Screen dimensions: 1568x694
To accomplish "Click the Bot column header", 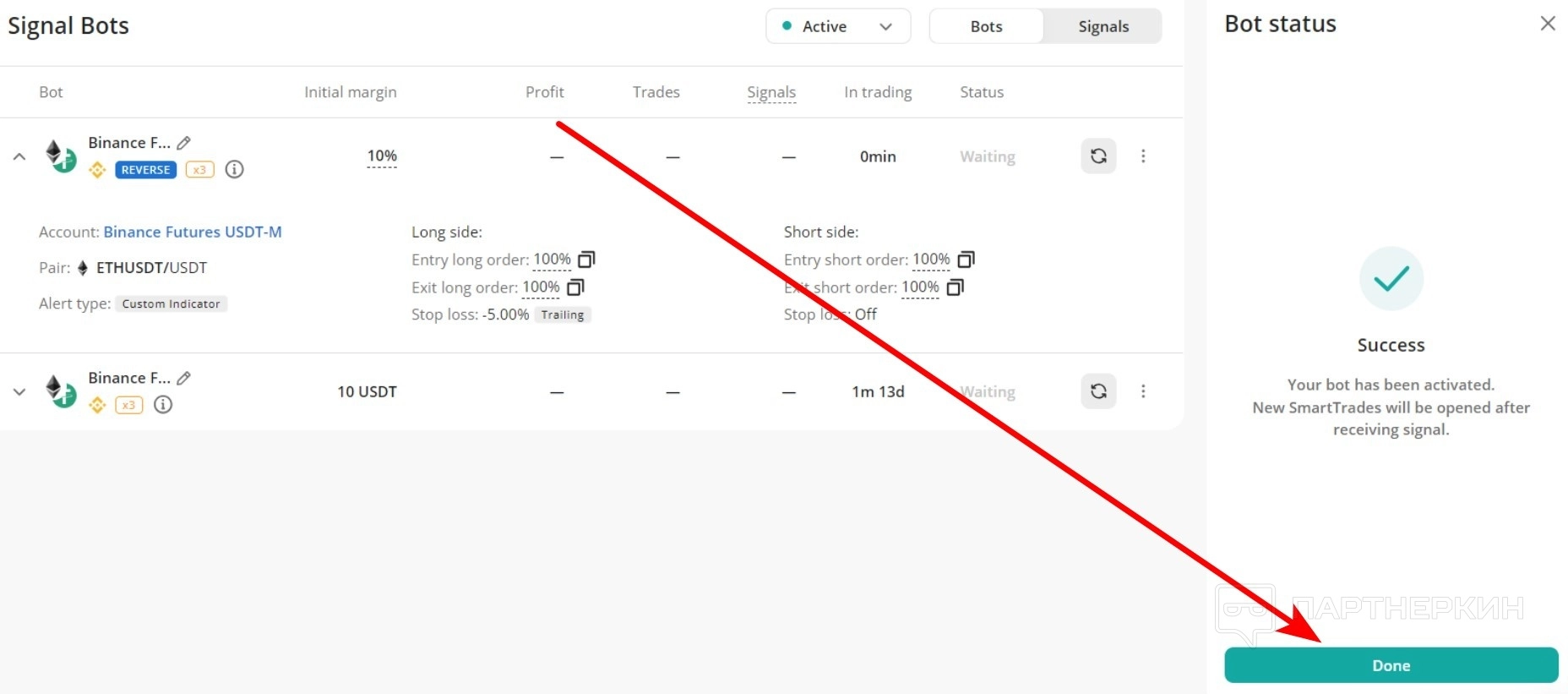I will pos(51,92).
